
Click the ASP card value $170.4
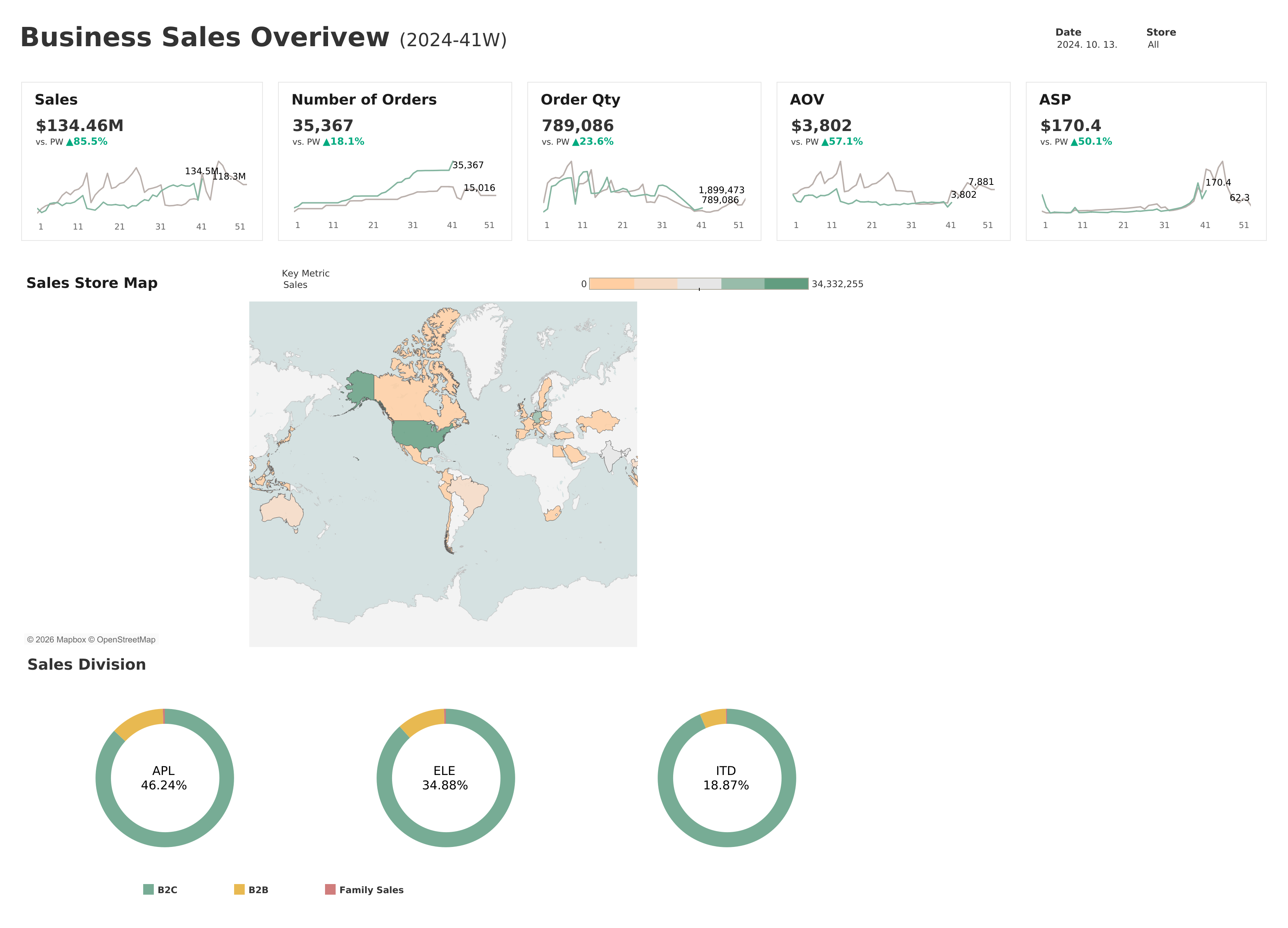(1071, 125)
